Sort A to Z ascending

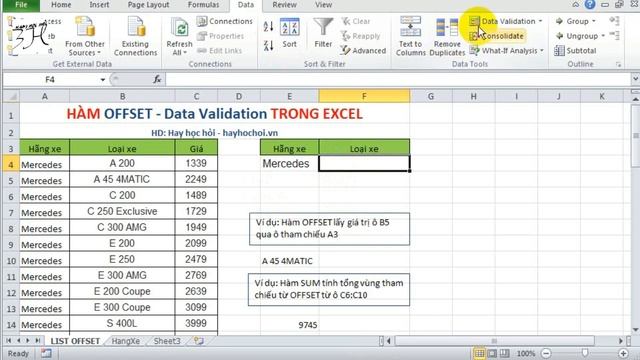[269, 27]
